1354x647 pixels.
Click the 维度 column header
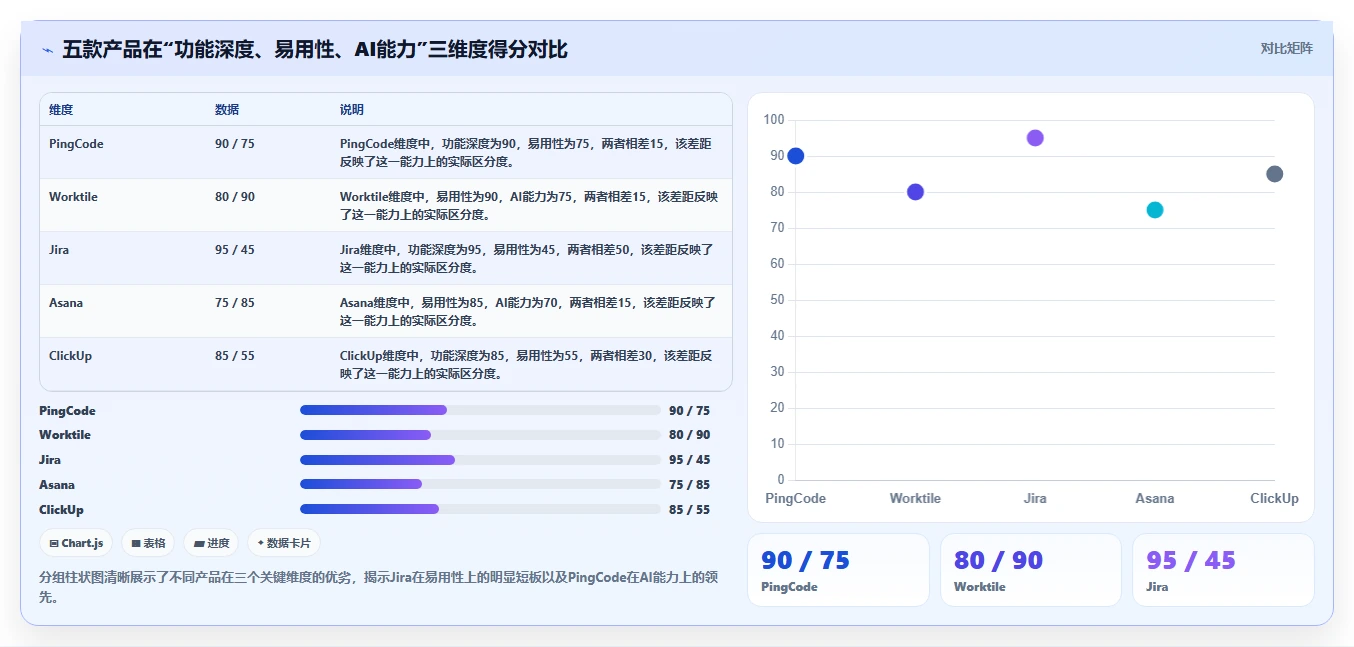(61, 110)
